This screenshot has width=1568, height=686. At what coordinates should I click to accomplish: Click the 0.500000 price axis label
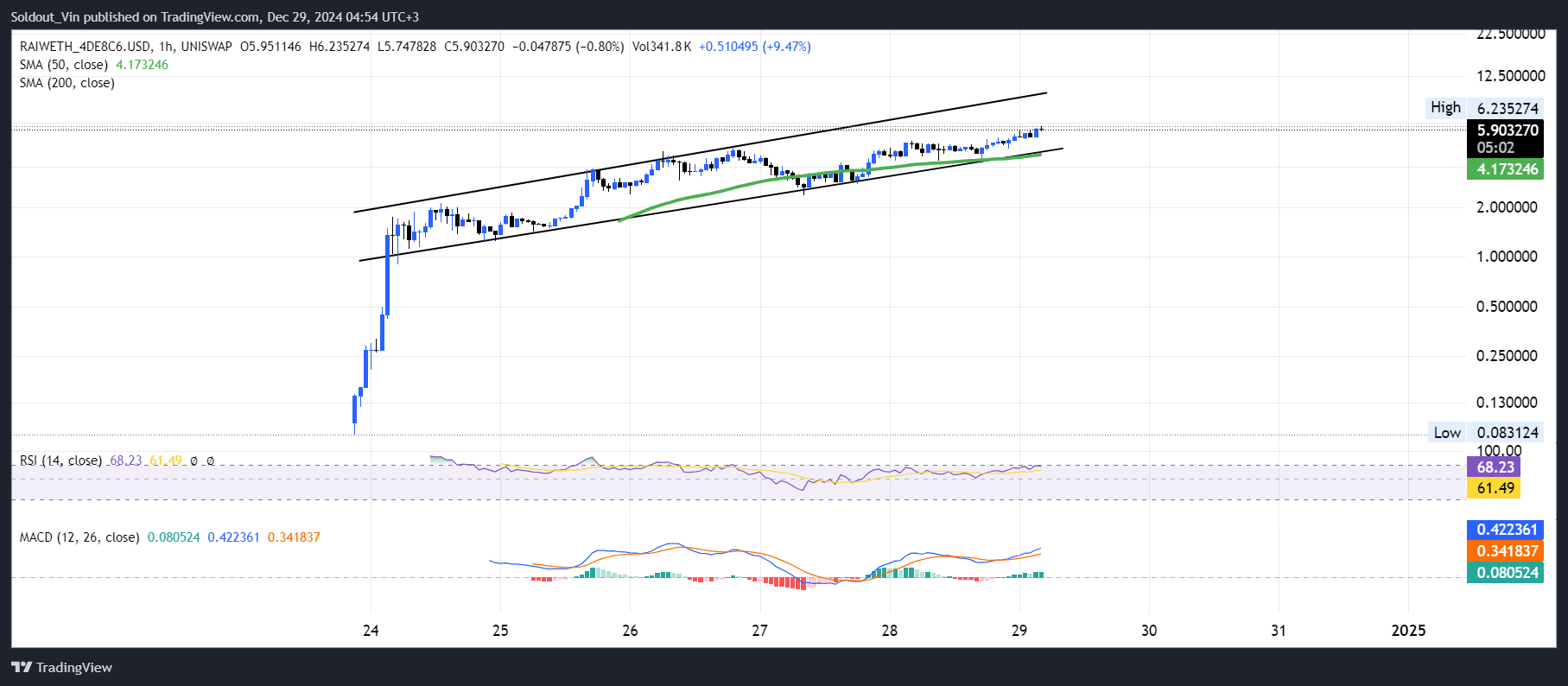[1507, 307]
